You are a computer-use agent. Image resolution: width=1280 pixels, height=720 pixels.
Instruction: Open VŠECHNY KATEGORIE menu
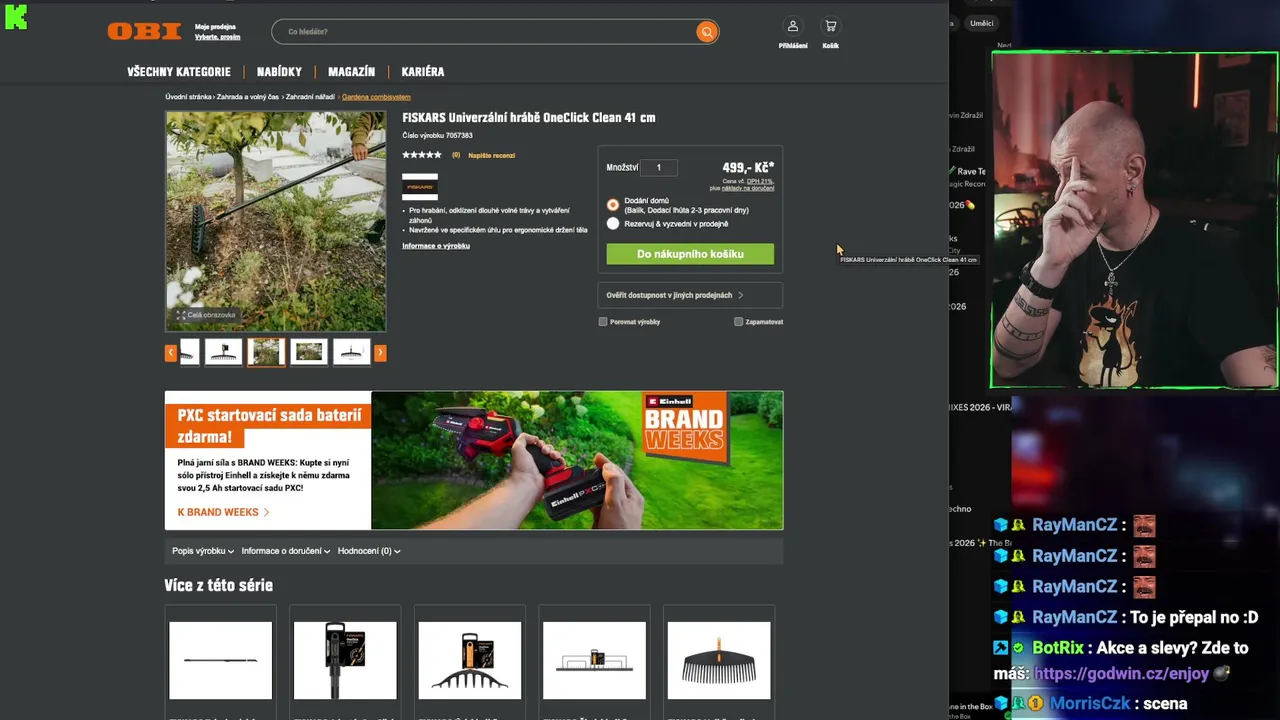point(179,72)
